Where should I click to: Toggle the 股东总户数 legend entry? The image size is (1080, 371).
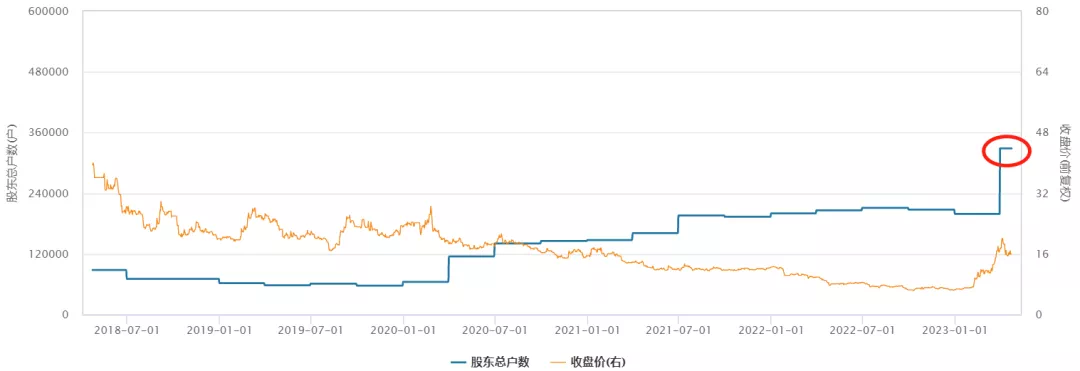(490, 361)
